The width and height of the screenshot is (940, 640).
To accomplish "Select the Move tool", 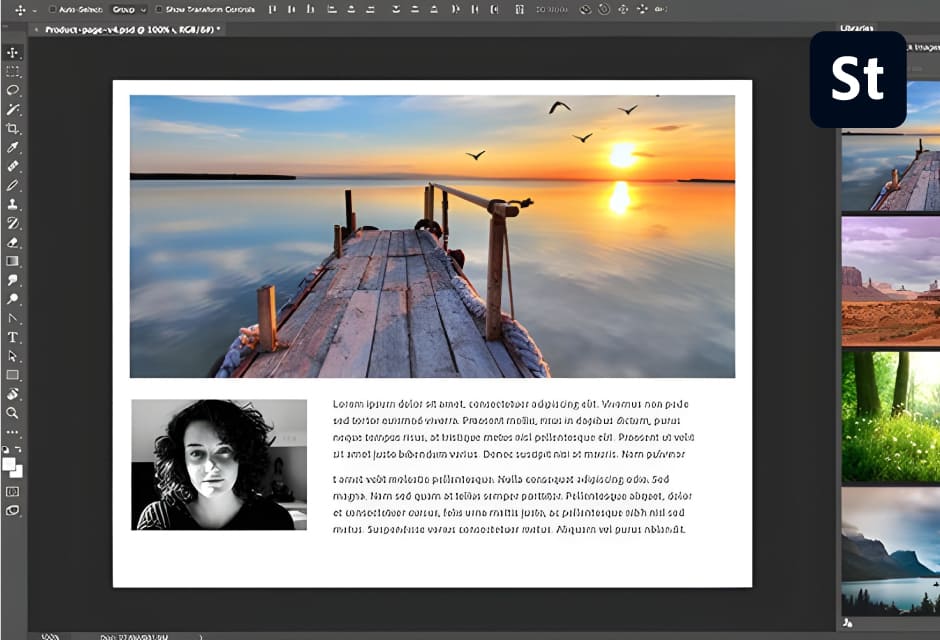I will (12, 50).
